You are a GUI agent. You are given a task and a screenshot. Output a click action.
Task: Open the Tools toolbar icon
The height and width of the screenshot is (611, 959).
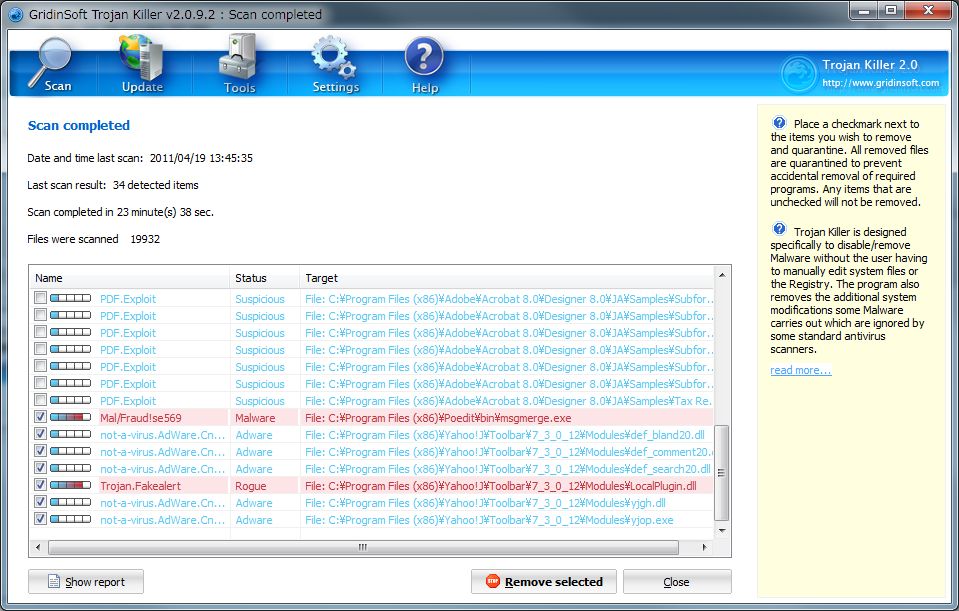(239, 58)
